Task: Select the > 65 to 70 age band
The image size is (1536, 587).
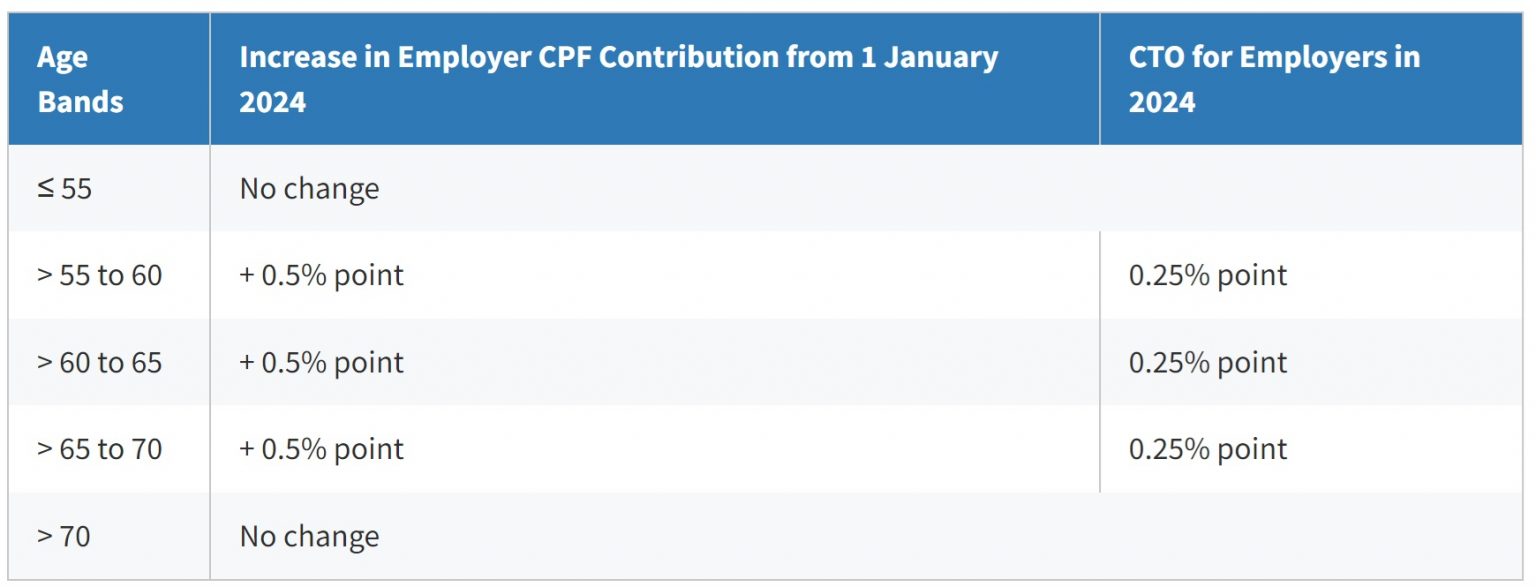Action: coord(100,449)
